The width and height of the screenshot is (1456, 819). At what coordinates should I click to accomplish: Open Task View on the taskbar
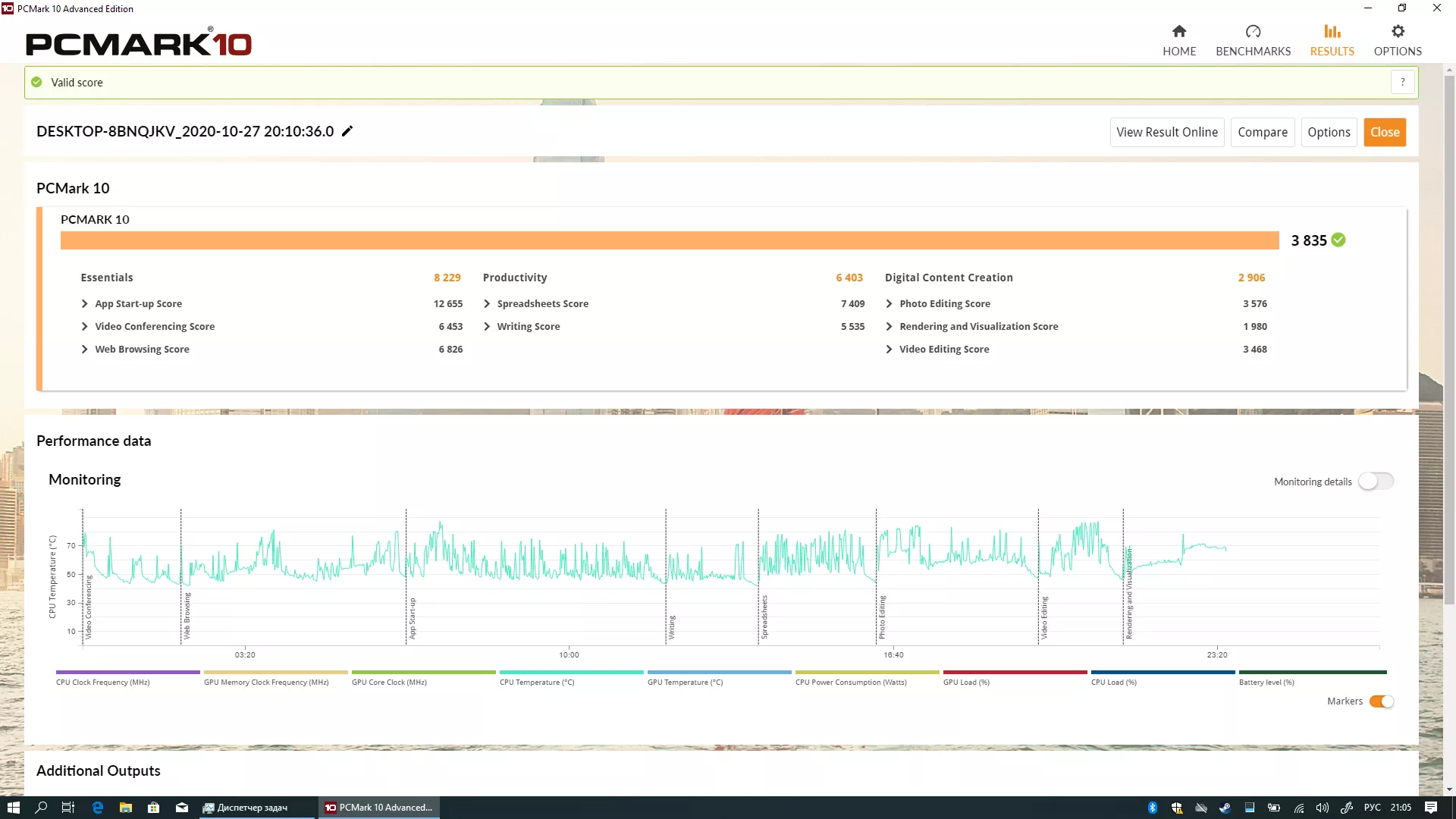coord(68,808)
